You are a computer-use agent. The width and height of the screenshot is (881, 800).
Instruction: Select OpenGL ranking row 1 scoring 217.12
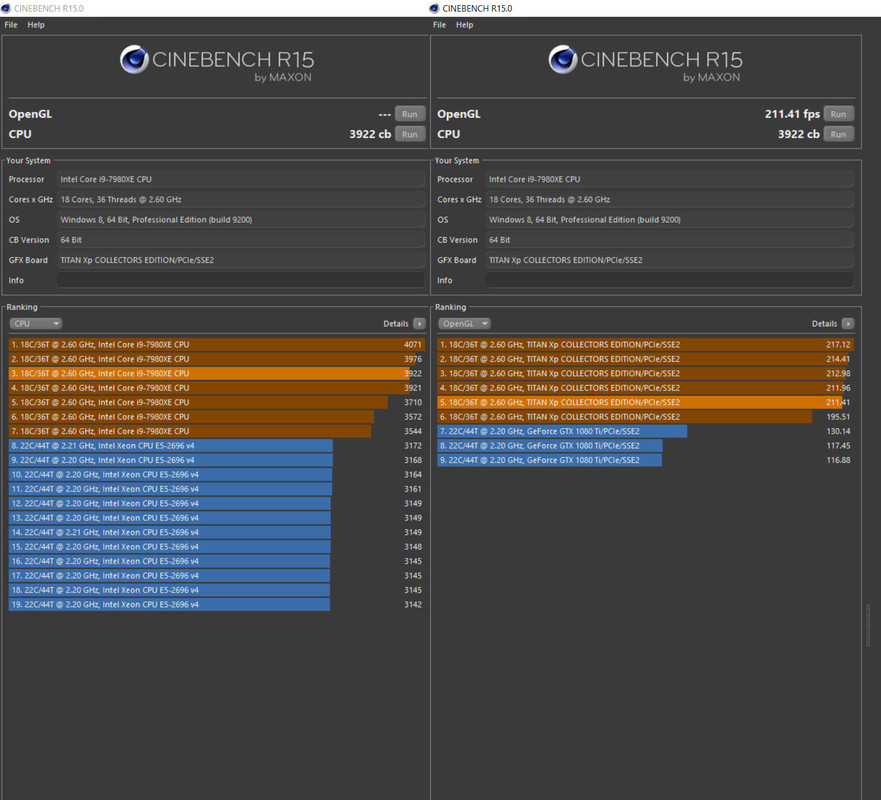pyautogui.click(x=646, y=344)
